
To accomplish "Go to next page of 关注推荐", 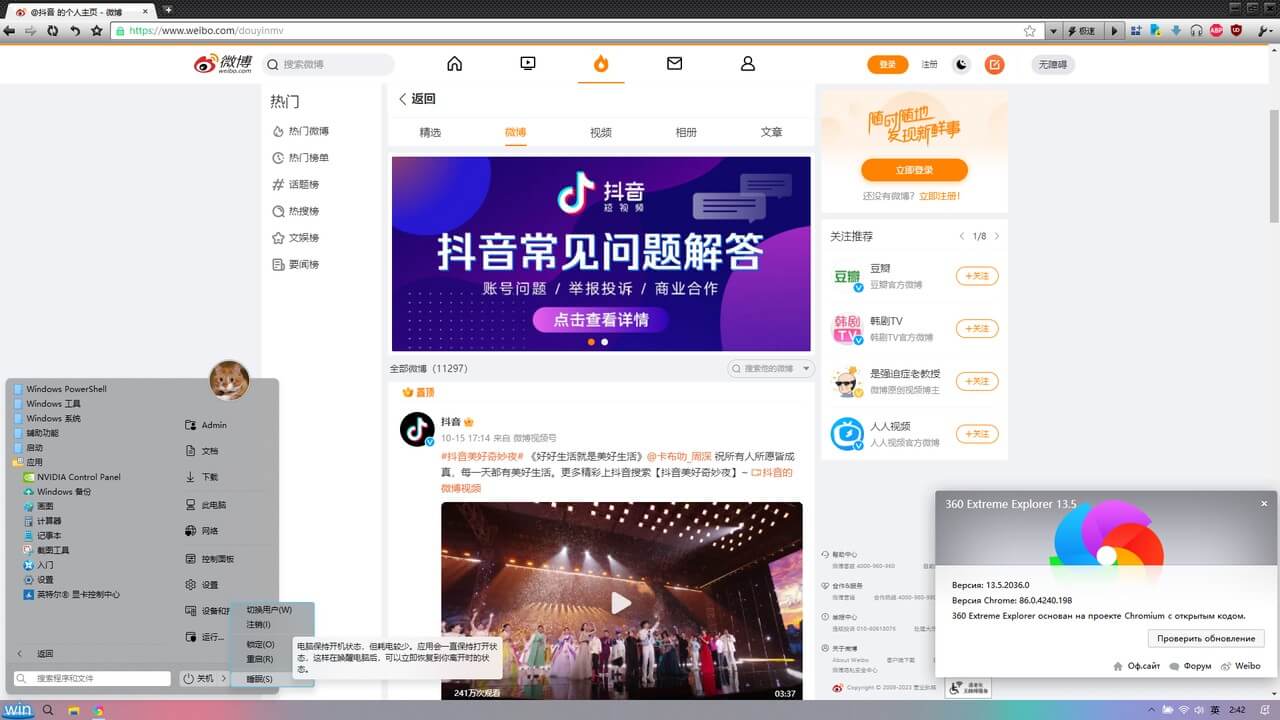I will point(997,237).
